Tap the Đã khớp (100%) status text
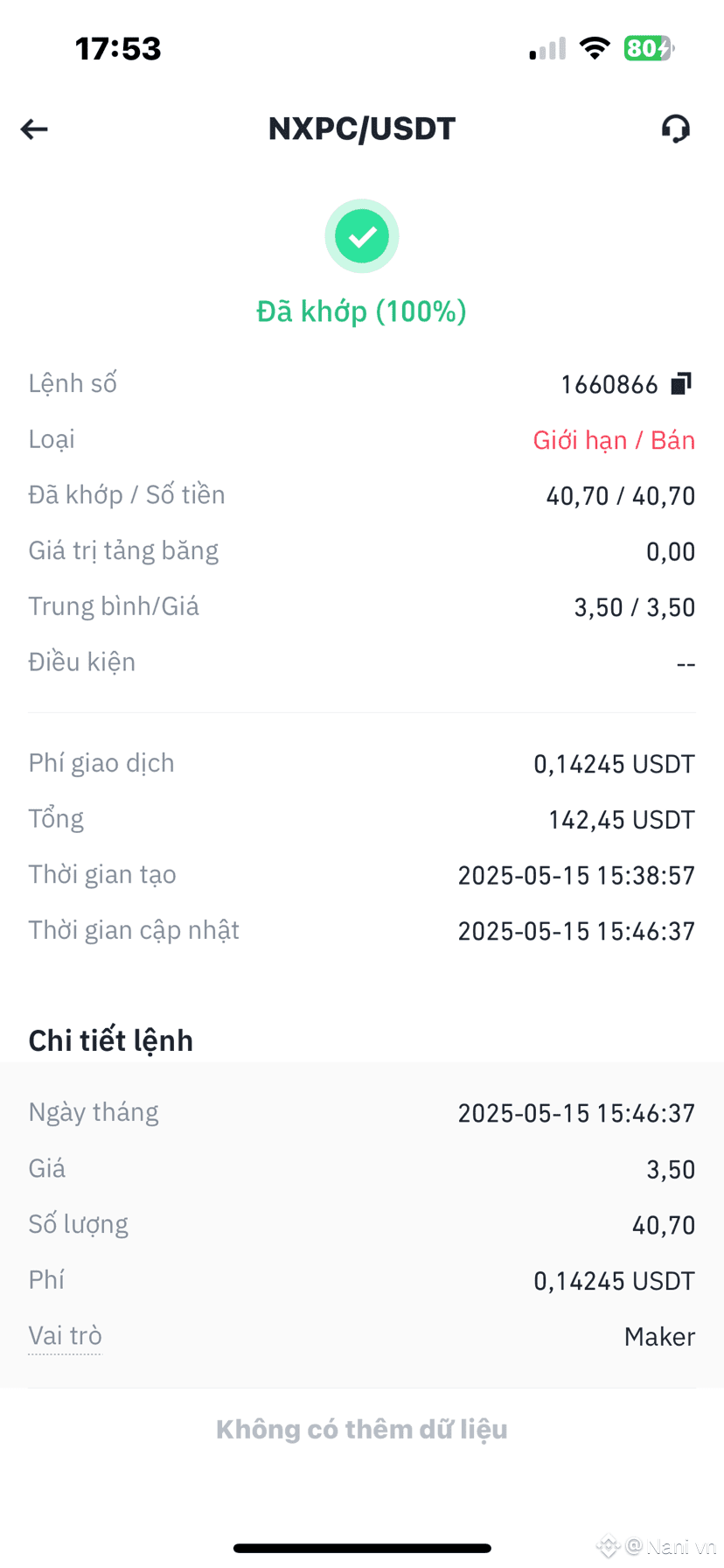 coord(362,311)
